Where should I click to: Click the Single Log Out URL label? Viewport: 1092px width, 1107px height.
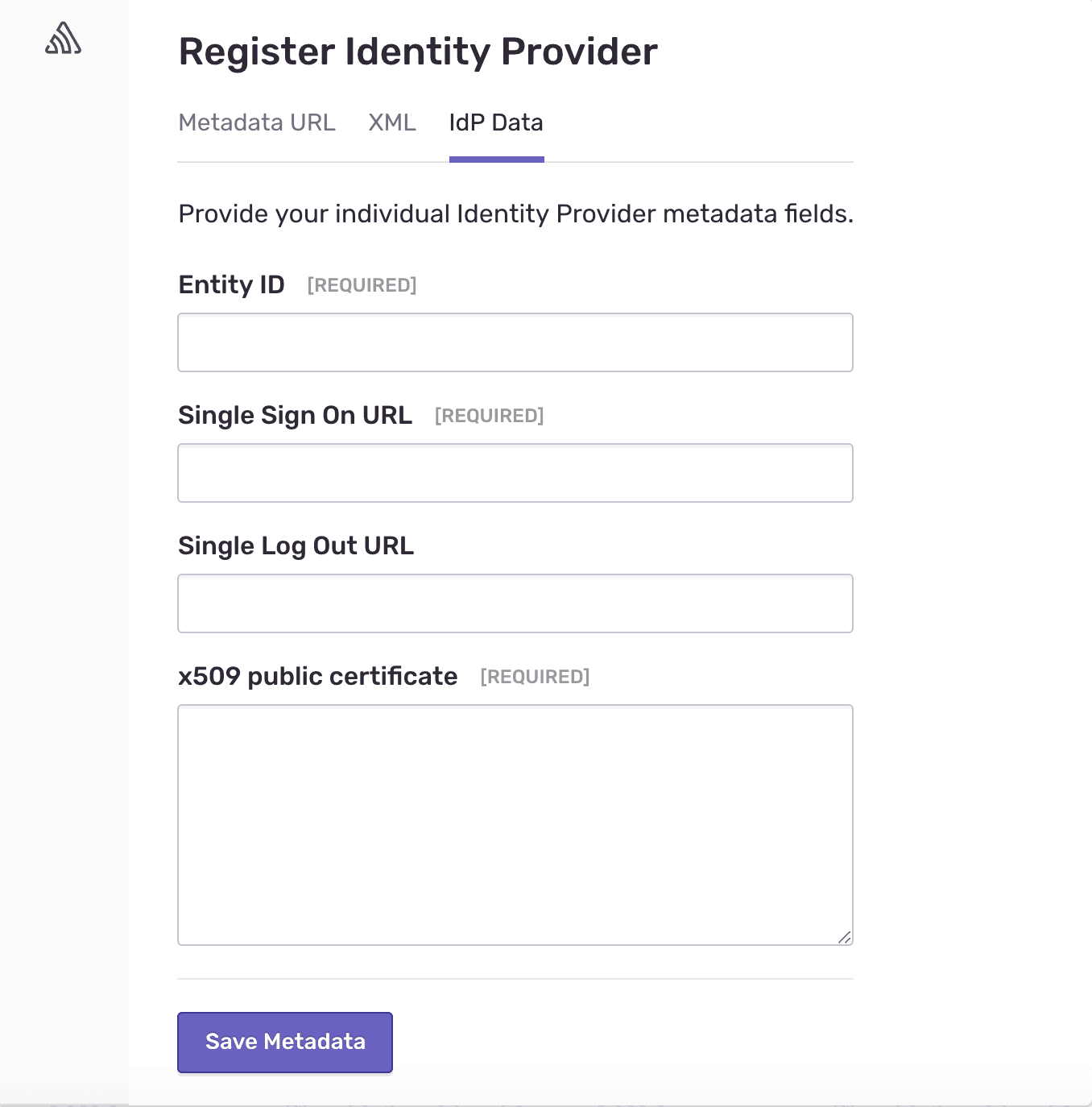[296, 545]
